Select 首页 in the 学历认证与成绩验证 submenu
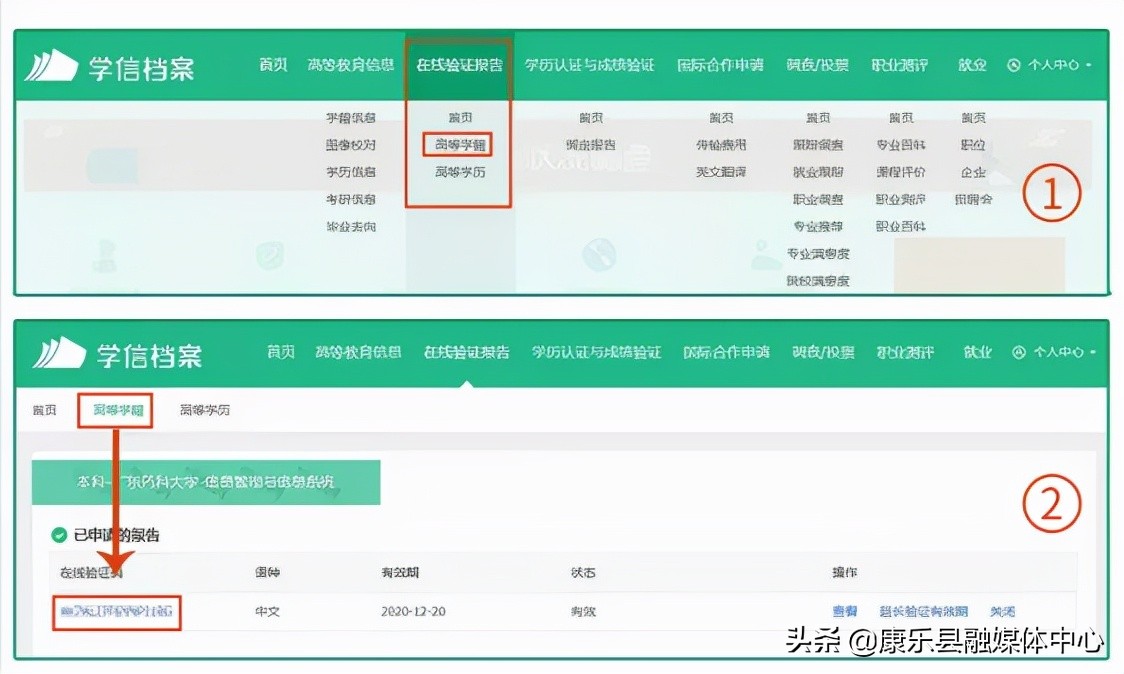The height and width of the screenshot is (674, 1124). tap(591, 118)
